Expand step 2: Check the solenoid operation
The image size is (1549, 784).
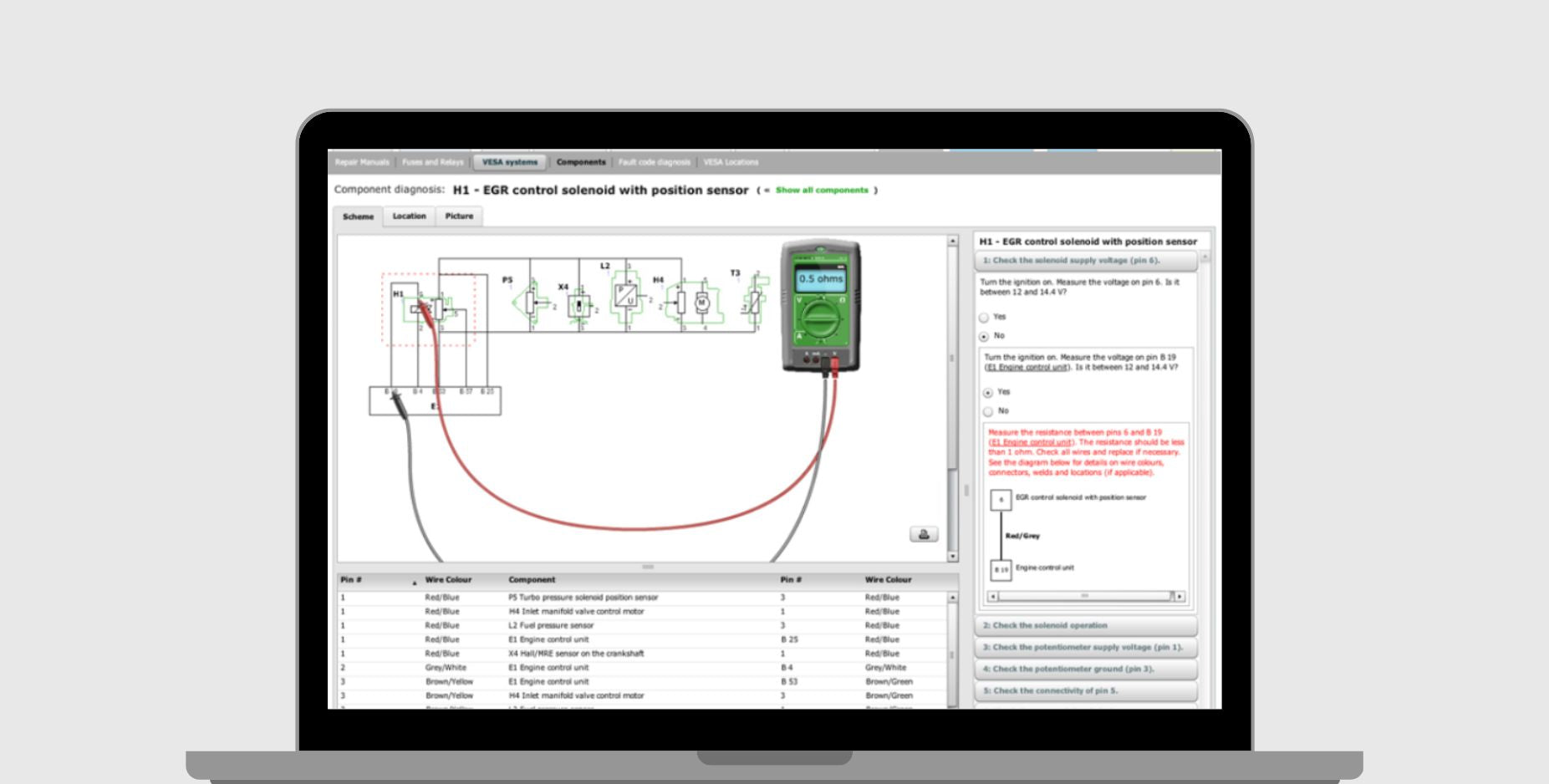coord(1085,626)
